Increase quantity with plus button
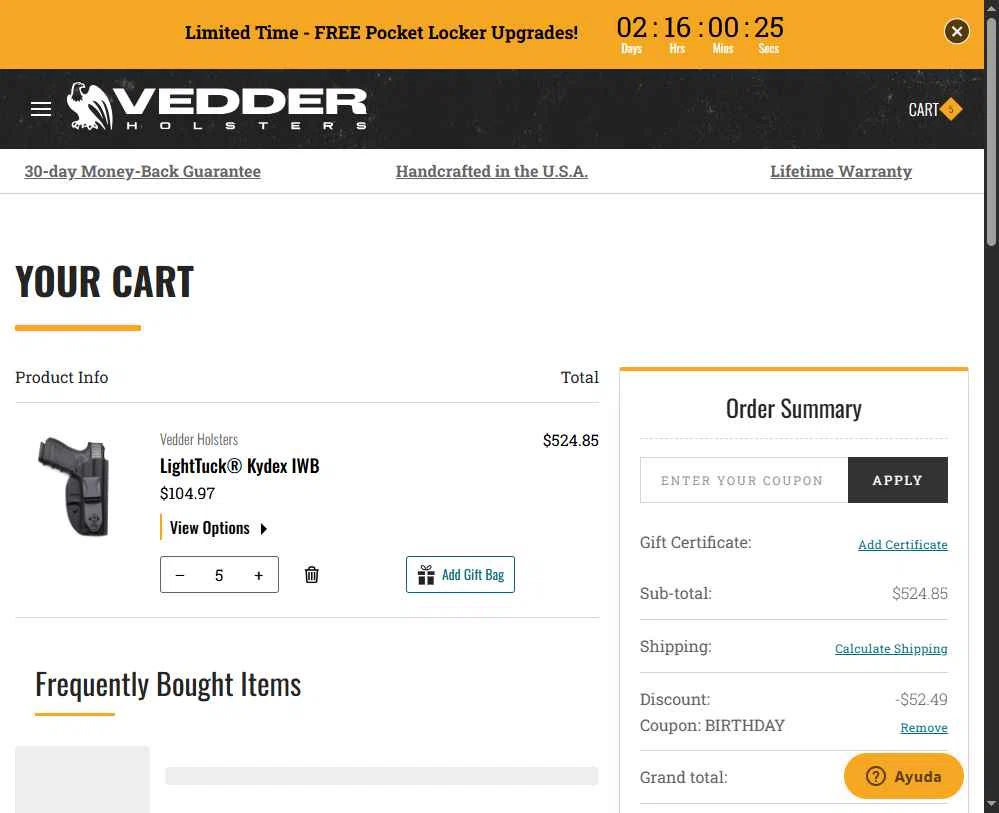 pyautogui.click(x=259, y=575)
